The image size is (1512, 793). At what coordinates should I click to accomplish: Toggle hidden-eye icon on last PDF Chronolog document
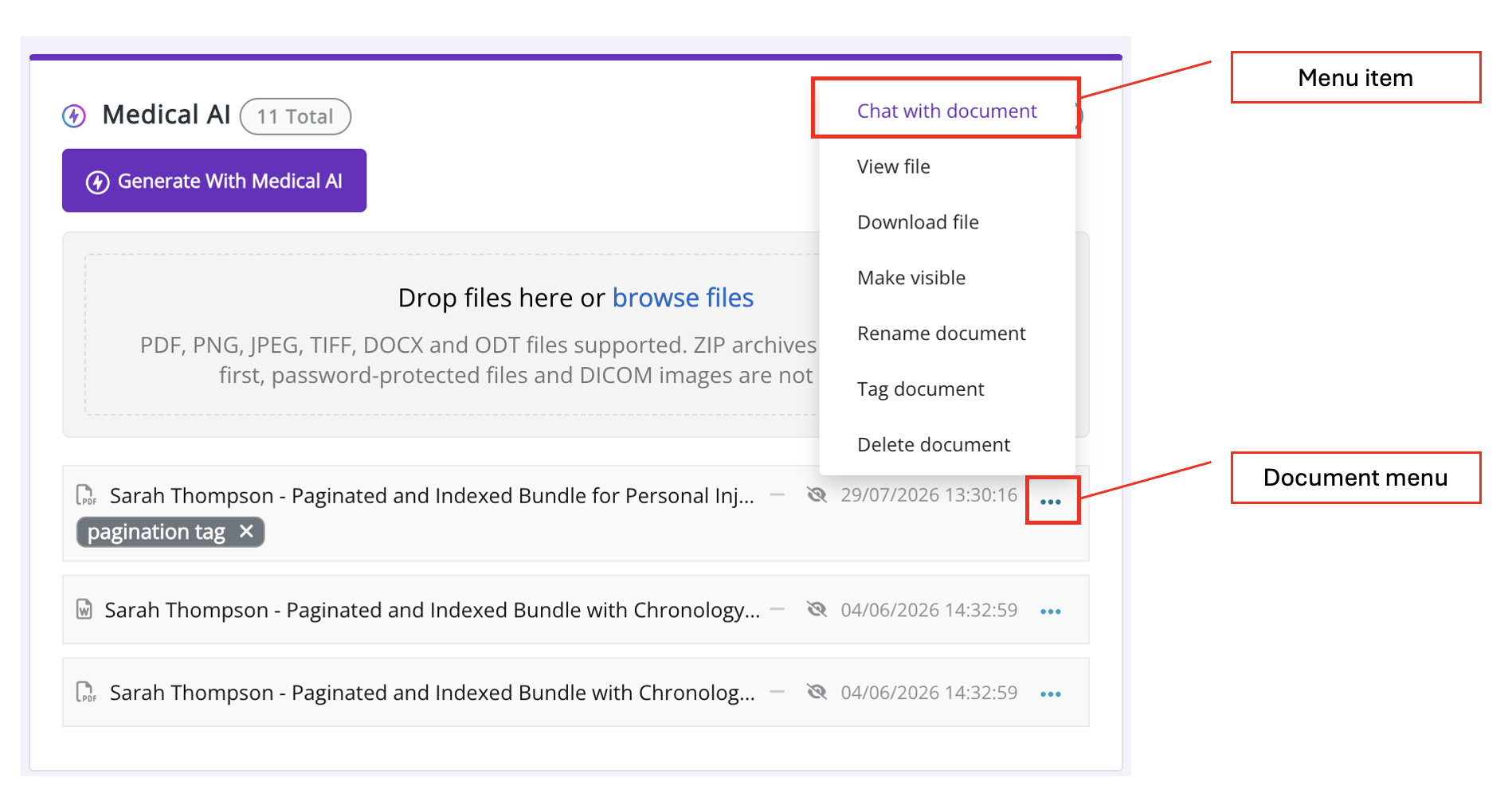pos(817,692)
